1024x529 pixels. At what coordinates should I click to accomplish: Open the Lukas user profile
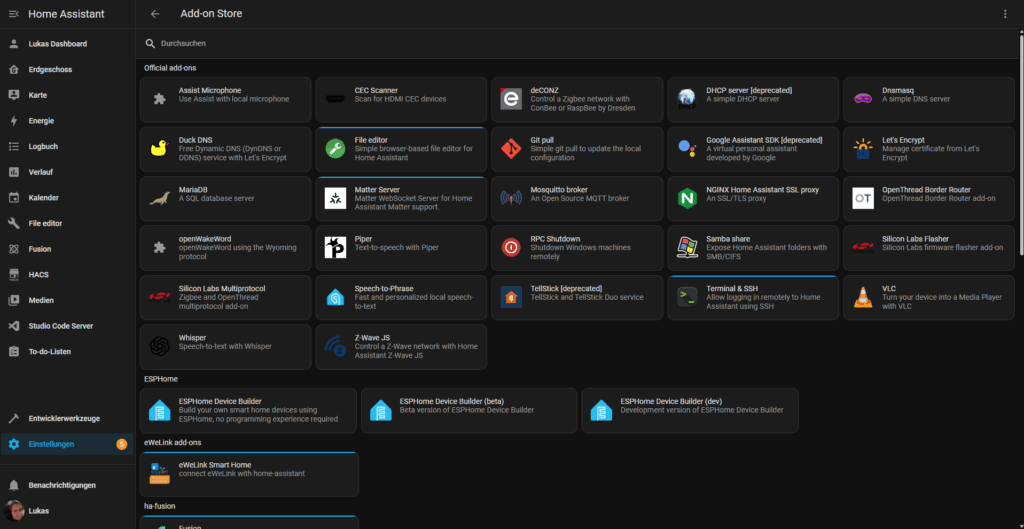68,511
